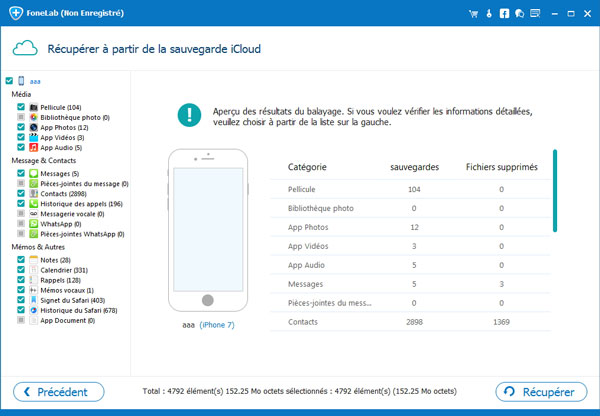Open the support chat bubbles icon
Viewport: 600px width, 416px height.
point(519,14)
